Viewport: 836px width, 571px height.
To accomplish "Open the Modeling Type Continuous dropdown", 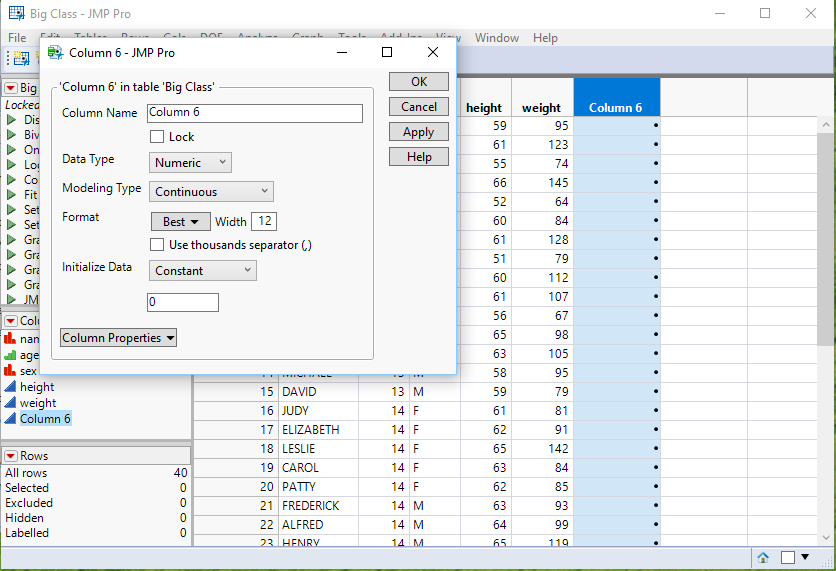I will pyautogui.click(x=211, y=191).
